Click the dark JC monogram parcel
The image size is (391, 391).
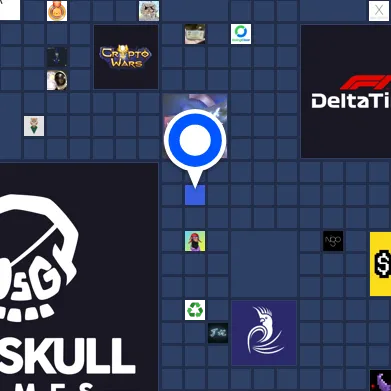218,333
